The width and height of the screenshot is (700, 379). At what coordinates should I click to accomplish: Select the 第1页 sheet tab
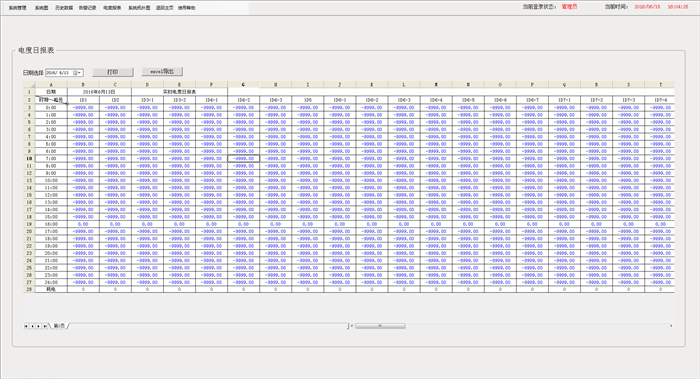click(59, 326)
